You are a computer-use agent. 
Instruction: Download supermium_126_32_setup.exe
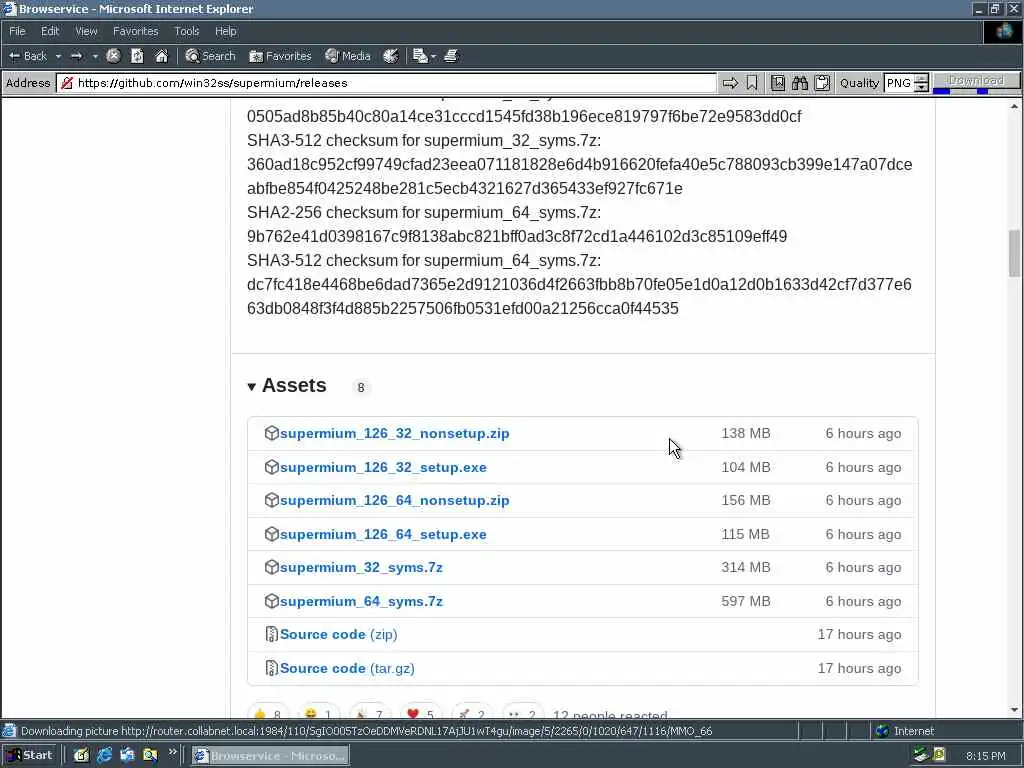point(383,468)
